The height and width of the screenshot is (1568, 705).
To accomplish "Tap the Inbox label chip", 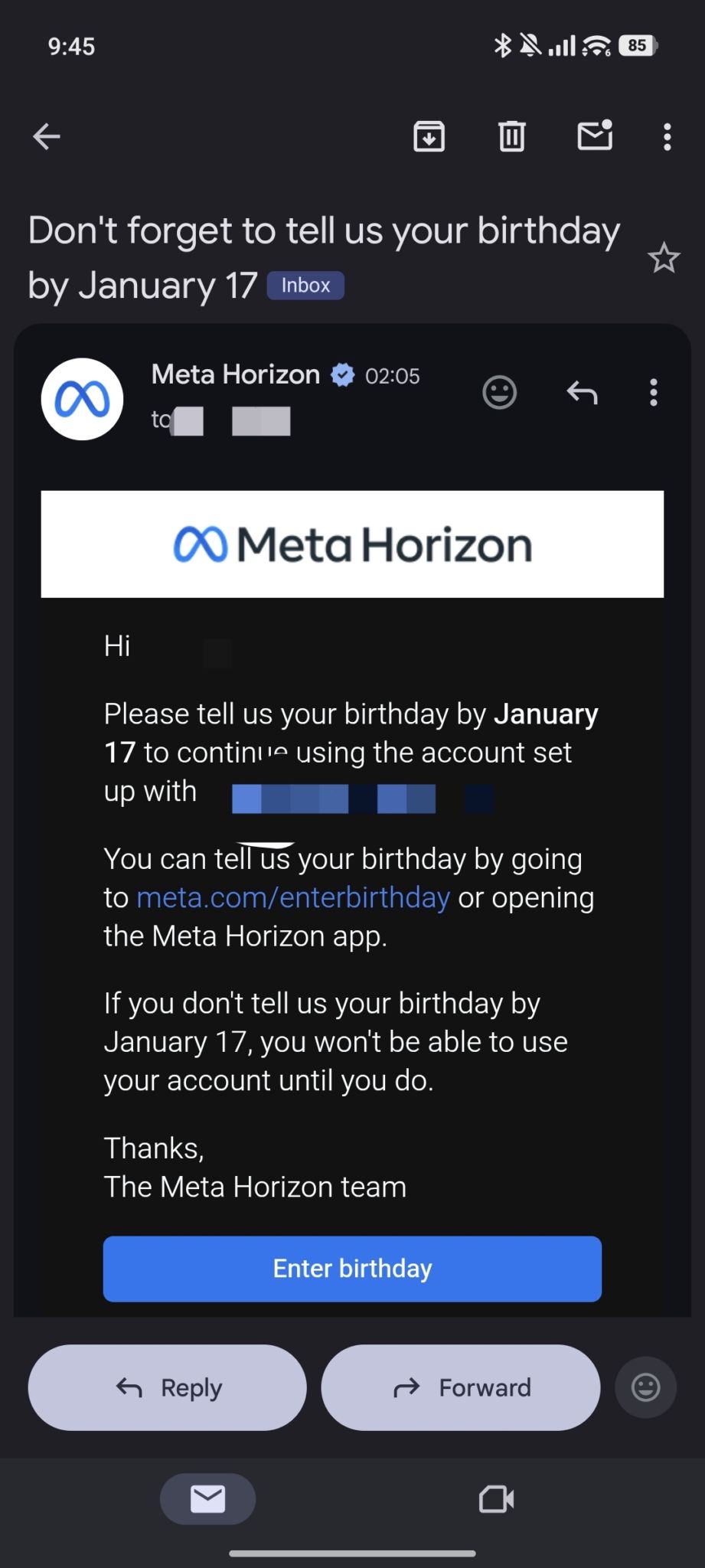I will (305, 286).
